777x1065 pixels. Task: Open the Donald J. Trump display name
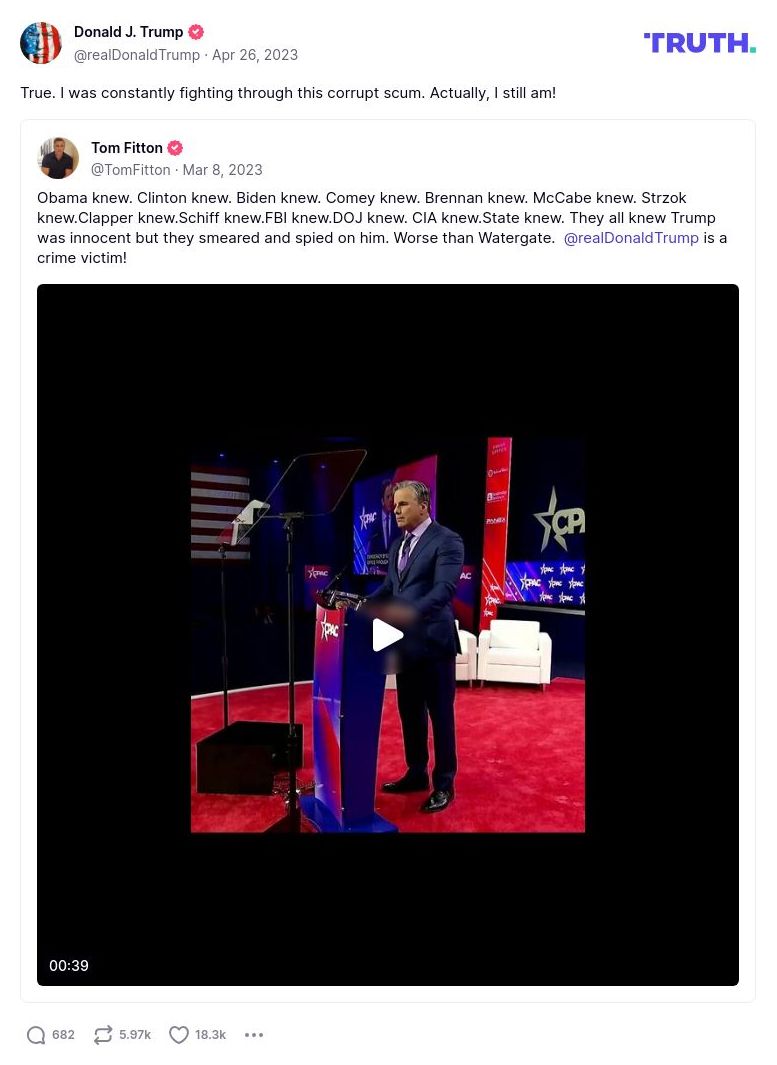tap(128, 32)
